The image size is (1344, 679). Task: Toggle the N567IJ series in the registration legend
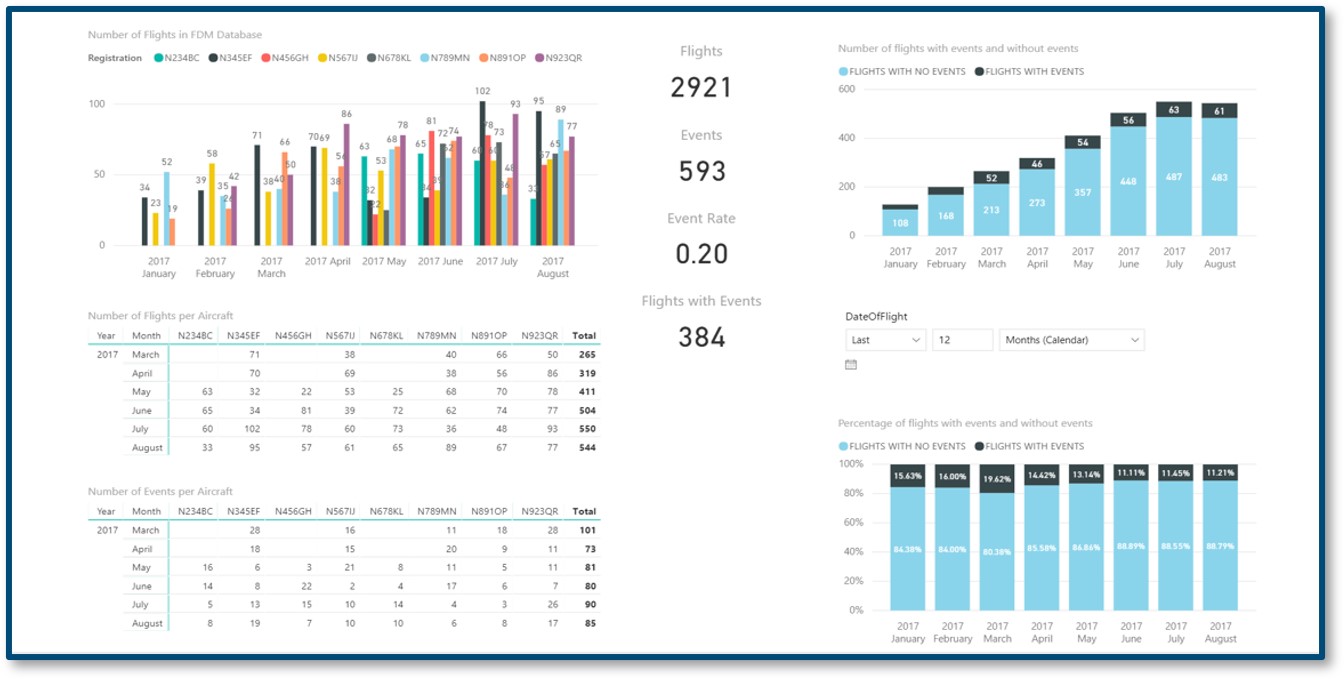click(x=337, y=58)
